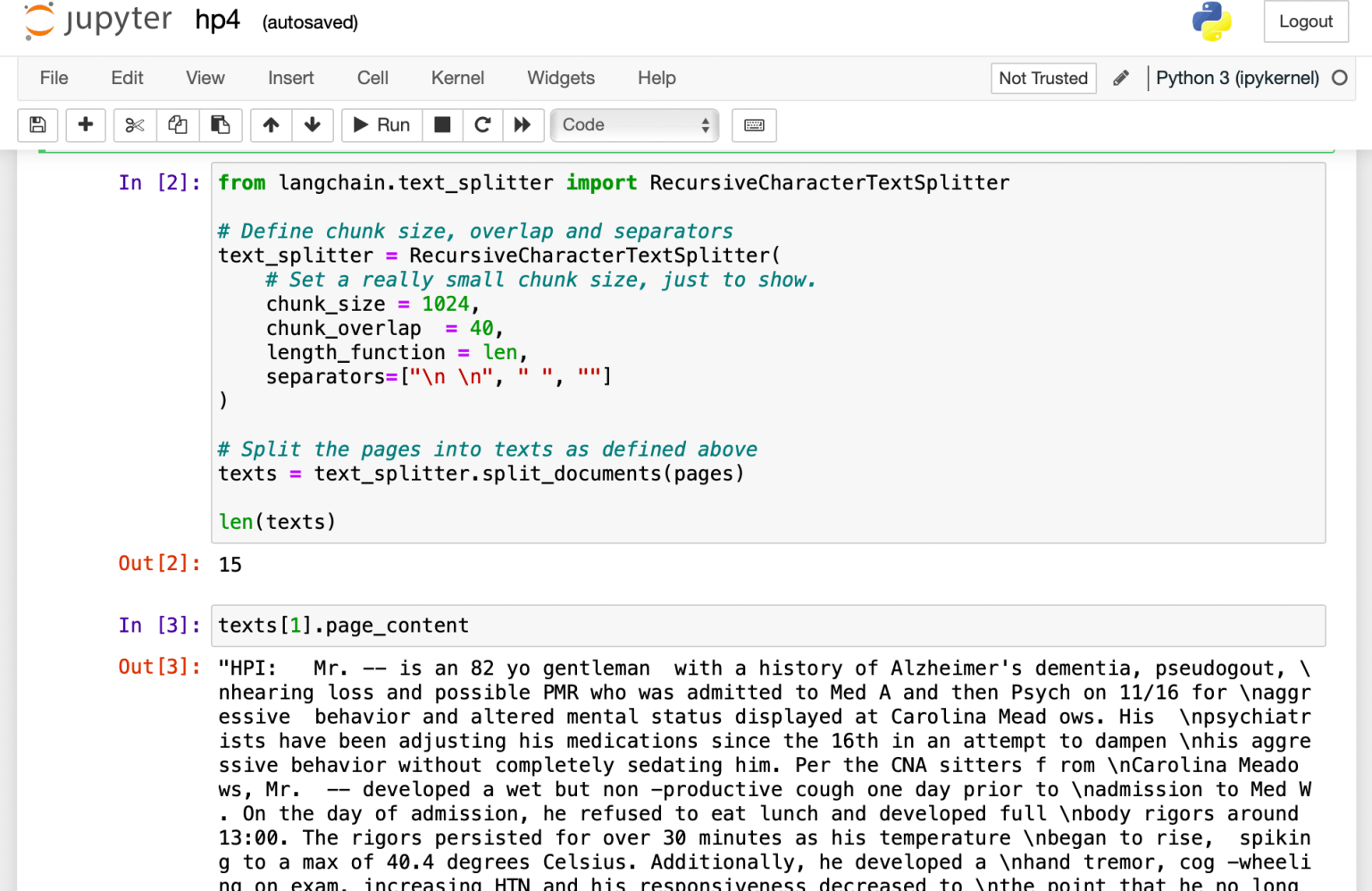This screenshot has width=1372, height=891.
Task: Open the cell type Code dropdown
Action: pos(635,125)
